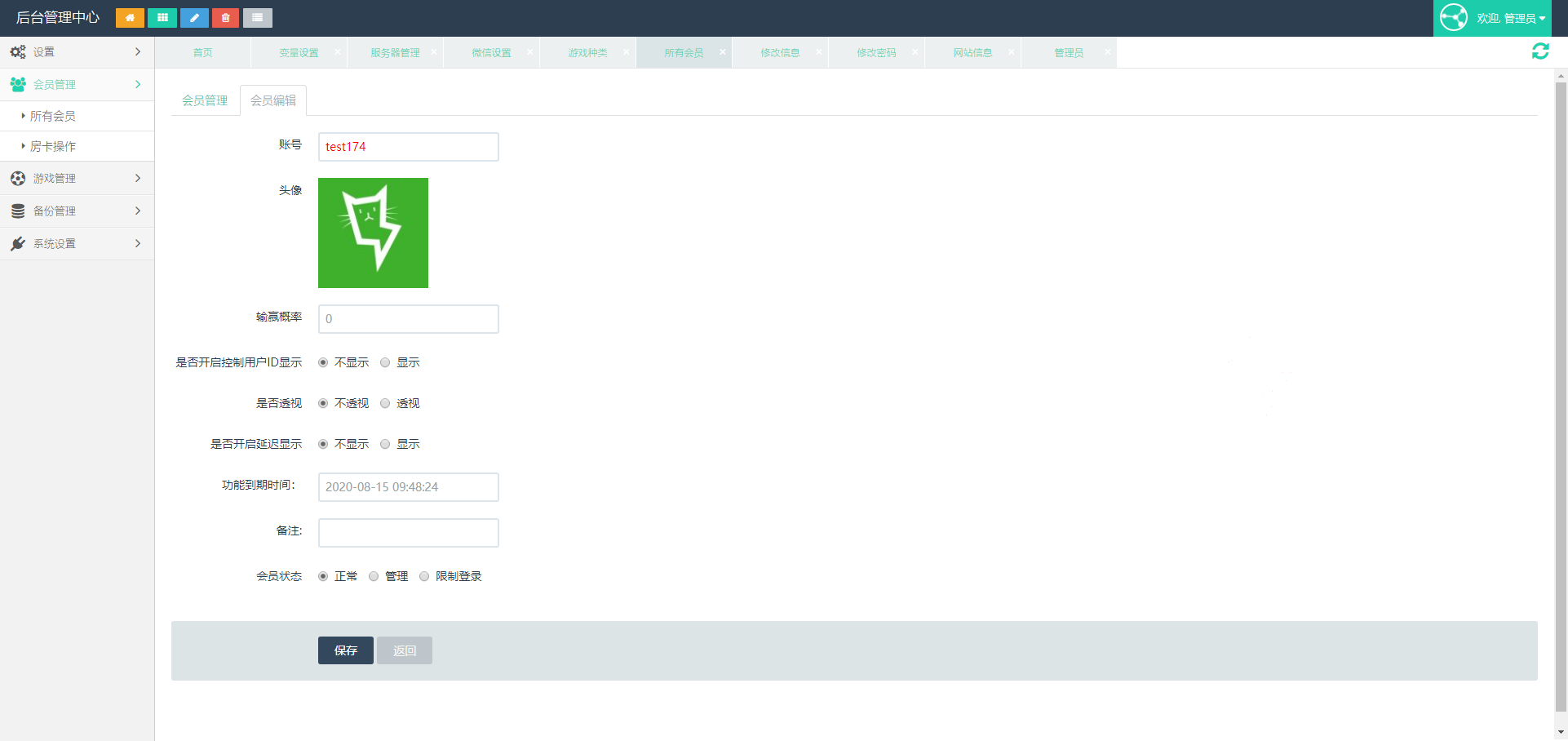Click the 游戏管理 soccer ball icon

coord(18,178)
